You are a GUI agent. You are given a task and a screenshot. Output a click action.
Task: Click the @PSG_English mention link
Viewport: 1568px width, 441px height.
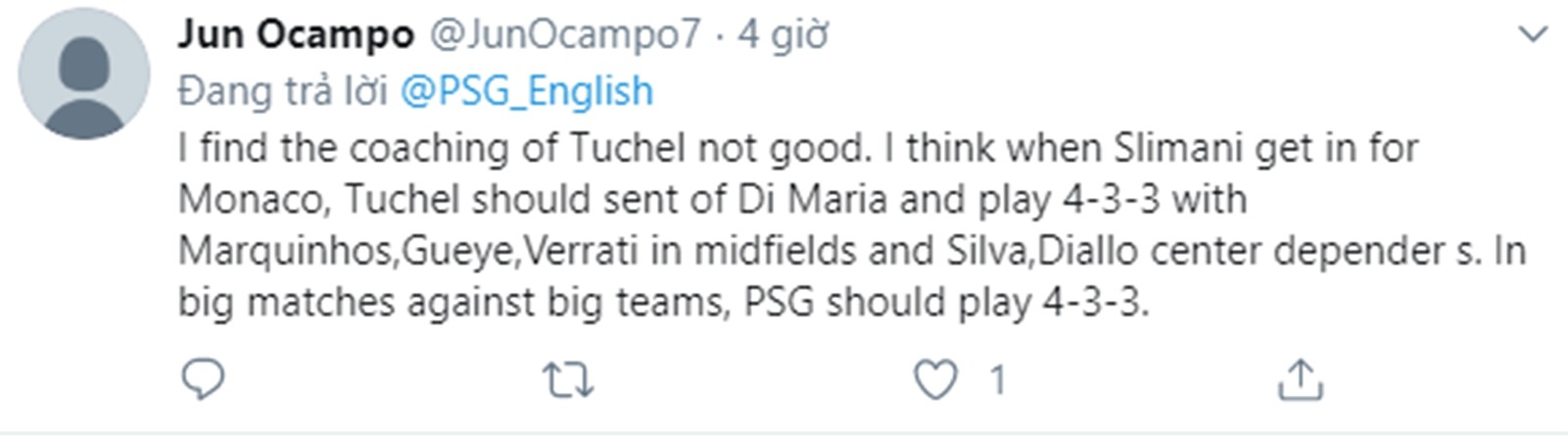(527, 91)
